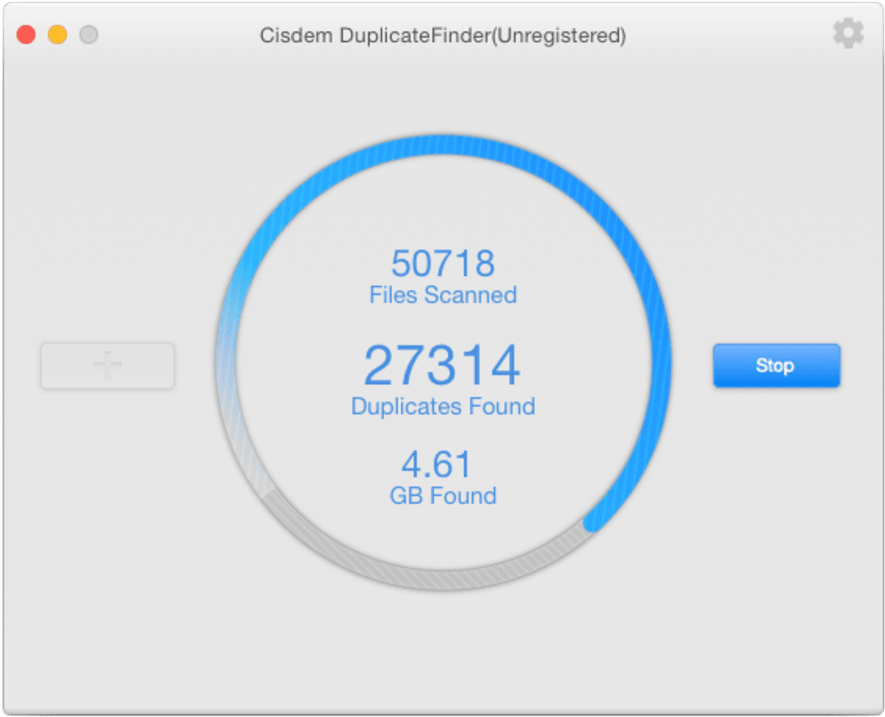Click the GB Found label
Image resolution: width=885 pixels, height=717 pixels.
(442, 495)
